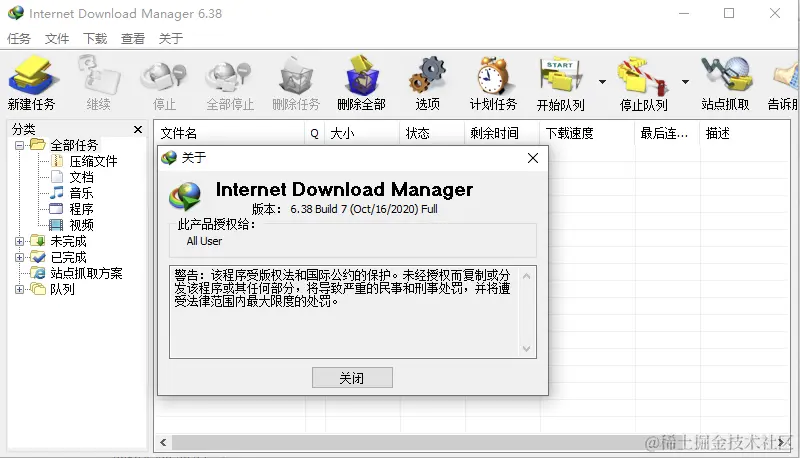This screenshot has width=800, height=458.
Task: Click the 停止队列 stop queue icon
Action: (643, 84)
